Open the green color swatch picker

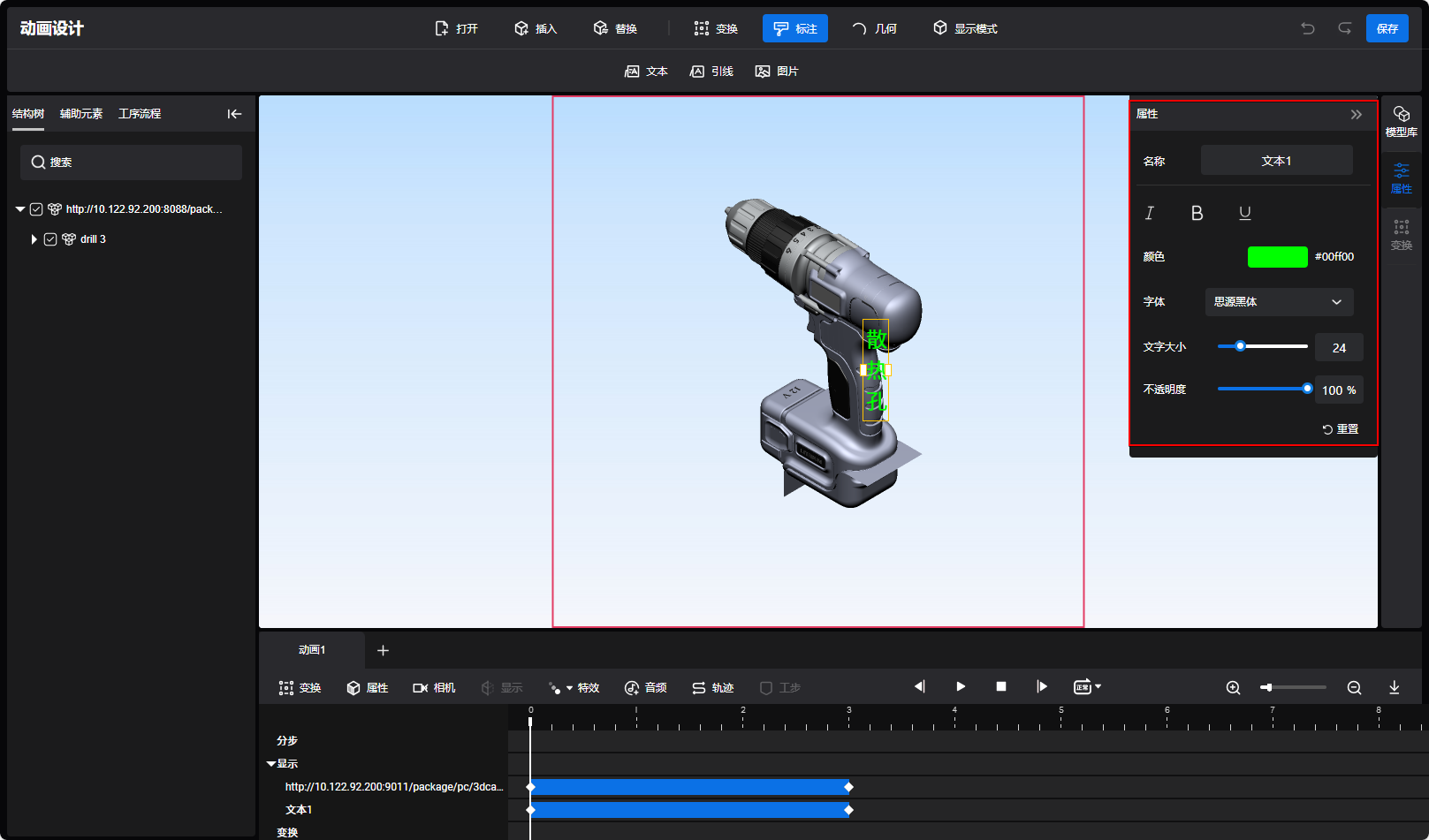[1277, 257]
